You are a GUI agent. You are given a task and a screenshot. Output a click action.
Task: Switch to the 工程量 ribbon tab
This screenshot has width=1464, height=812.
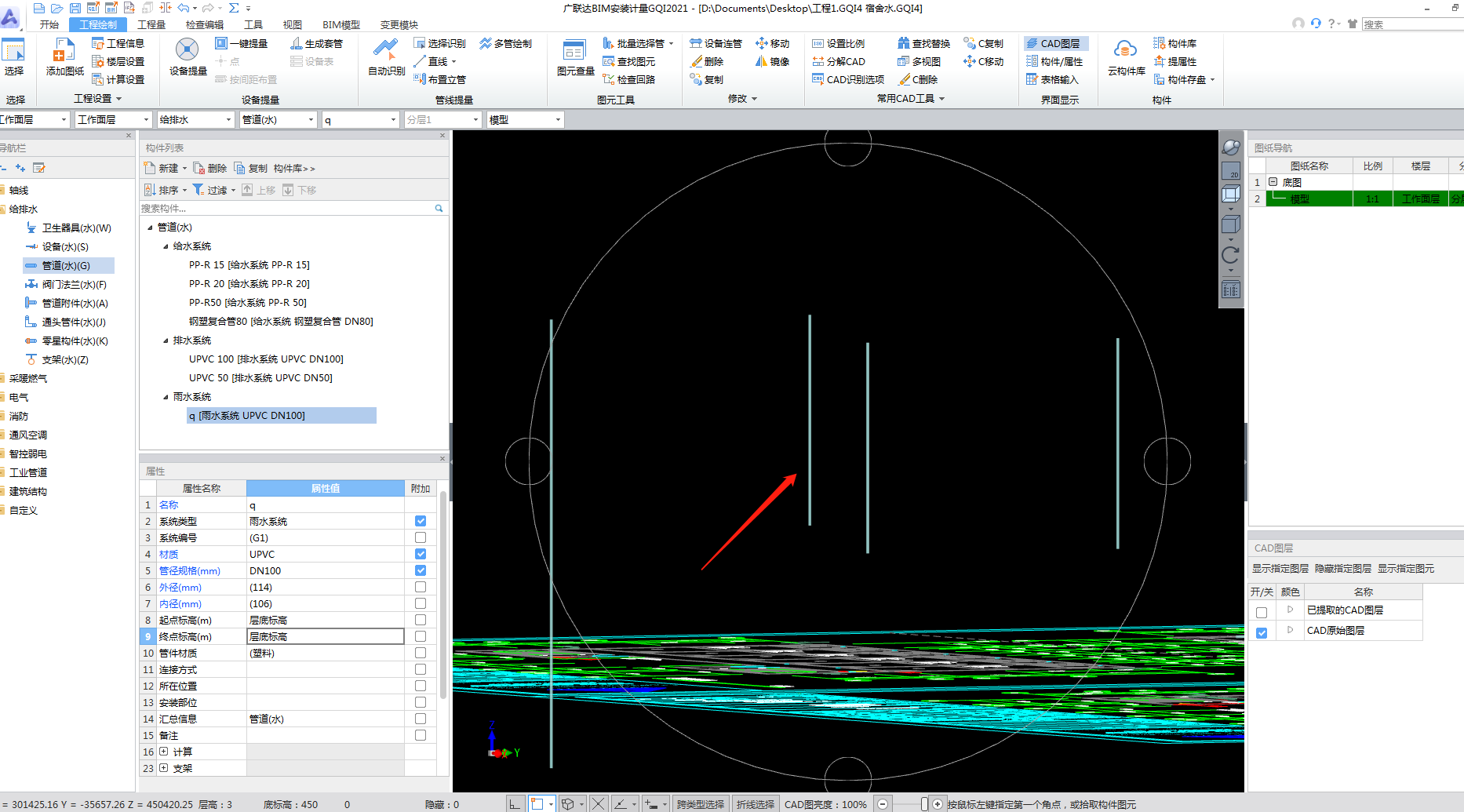click(x=151, y=24)
